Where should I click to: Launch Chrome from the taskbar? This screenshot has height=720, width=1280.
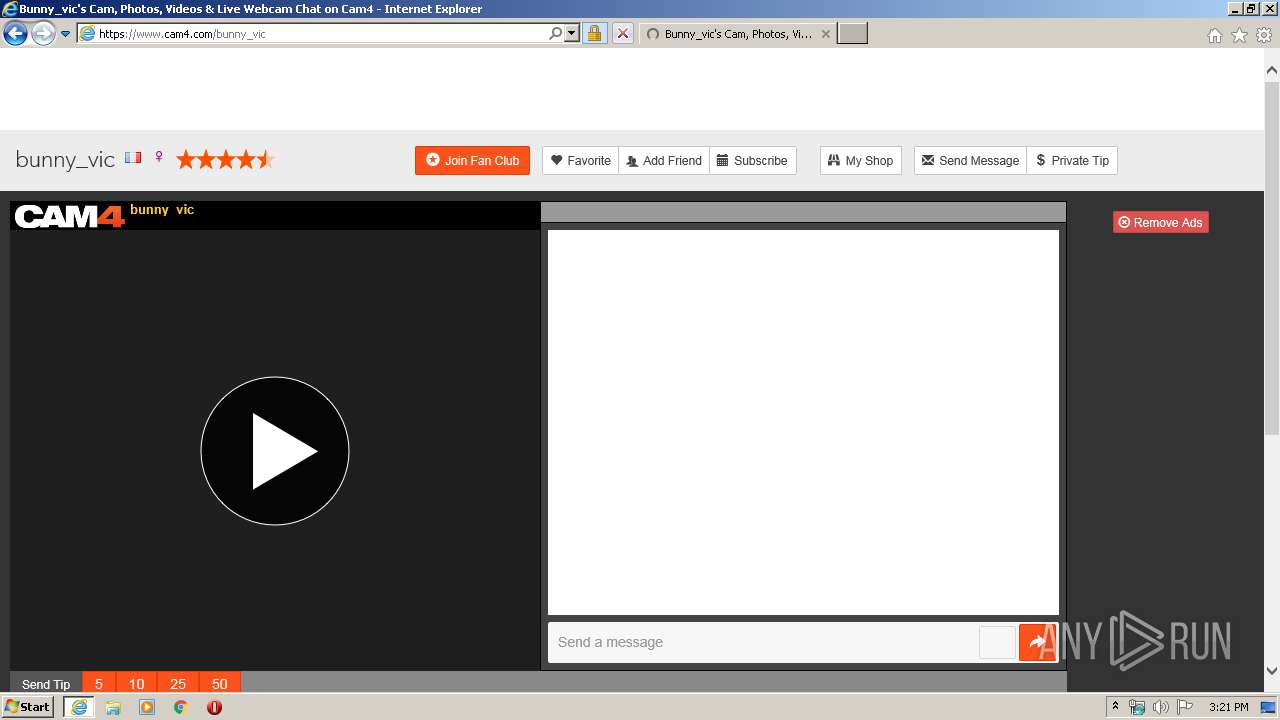180,707
